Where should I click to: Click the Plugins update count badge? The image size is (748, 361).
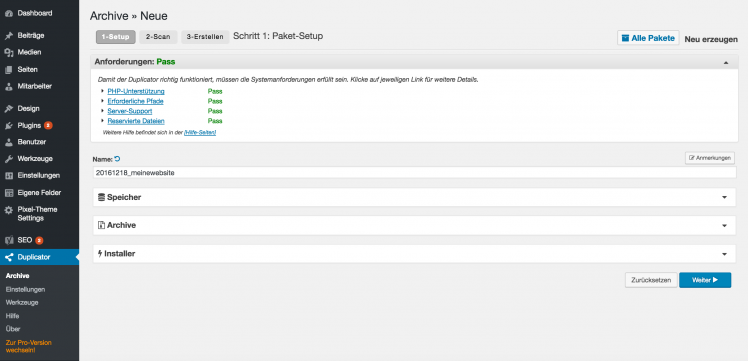tap(48, 125)
